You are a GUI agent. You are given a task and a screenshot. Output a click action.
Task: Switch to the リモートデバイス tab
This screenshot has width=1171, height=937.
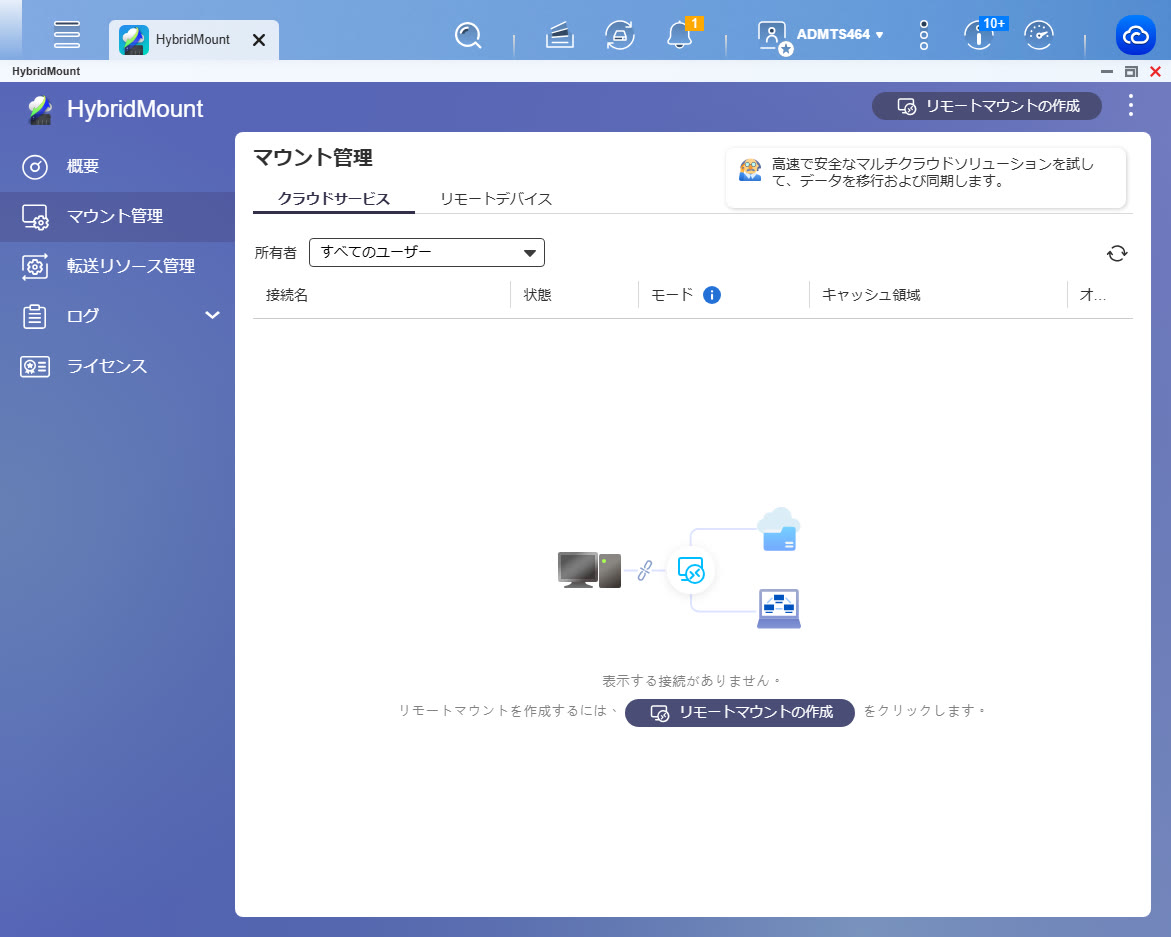(496, 198)
